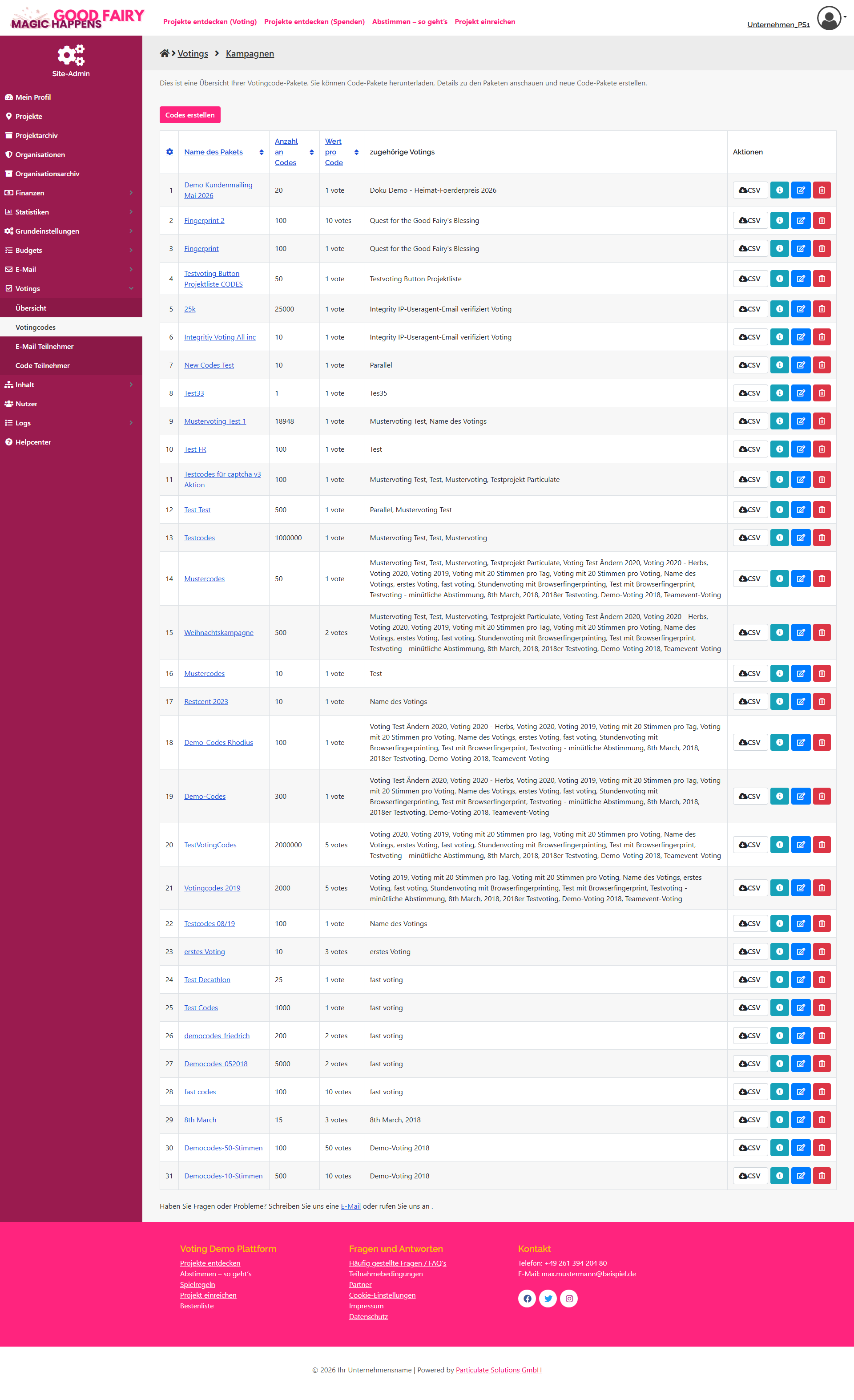This screenshot has height=1400, width=854.
Task: Sort table by Name des Pakets arrows
Action: click(261, 152)
